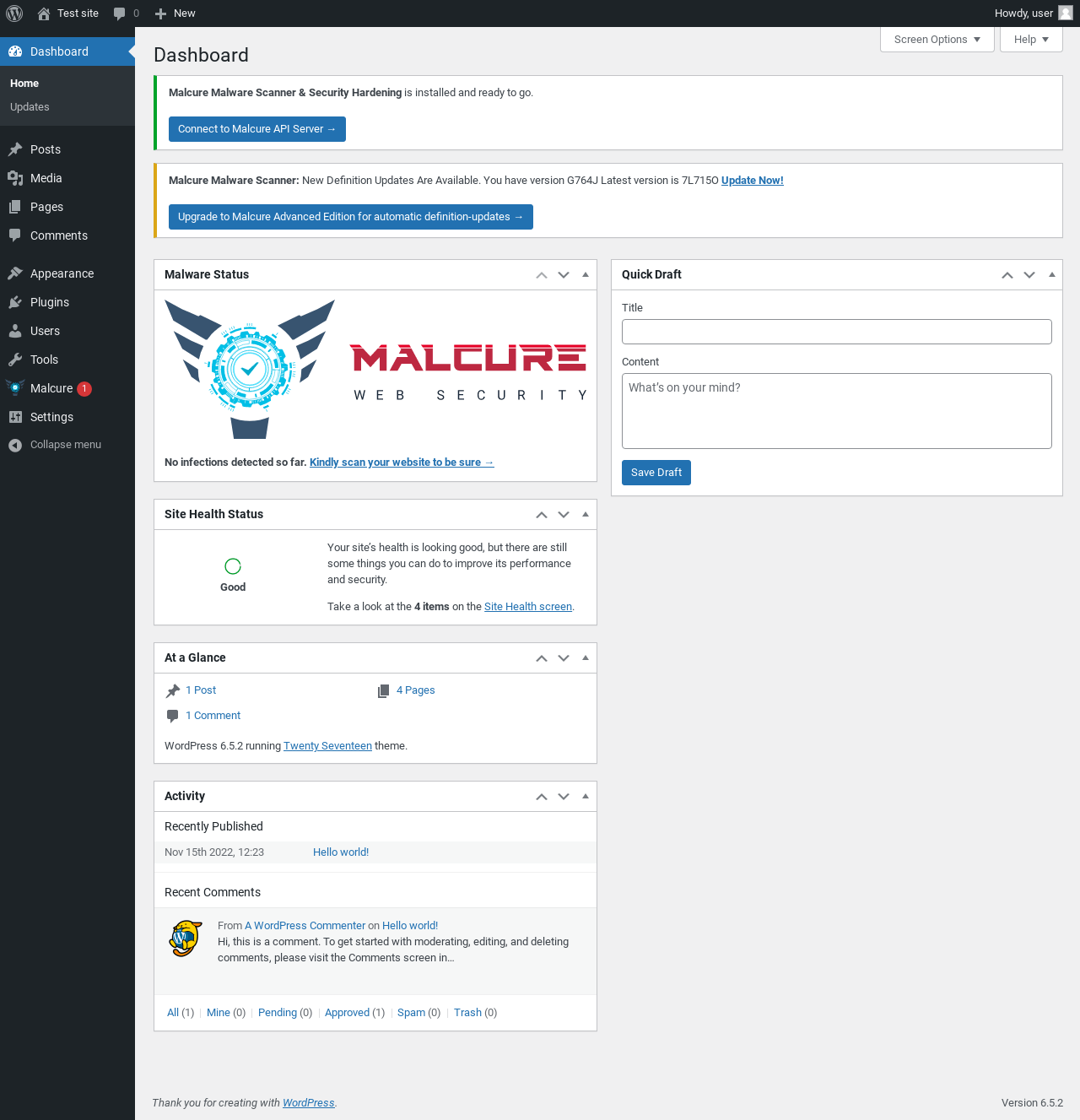Viewport: 1080px width, 1120px height.
Task: Collapse the Malware Status panel
Action: point(586,274)
